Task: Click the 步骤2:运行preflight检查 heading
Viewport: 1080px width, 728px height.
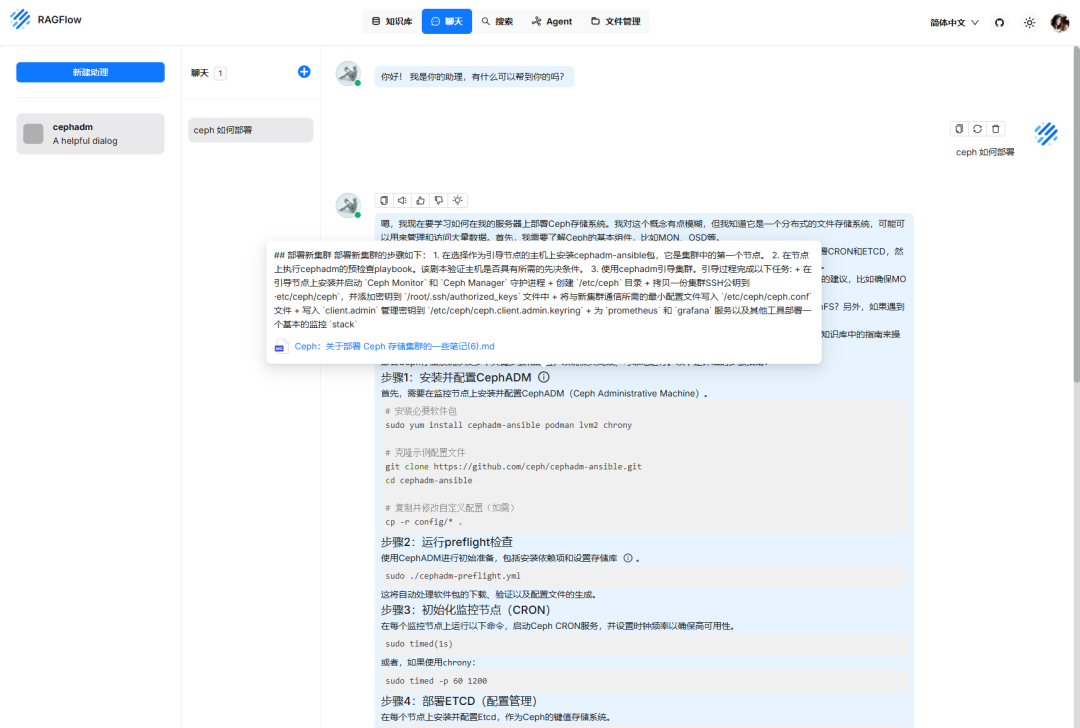Action: tap(447, 542)
